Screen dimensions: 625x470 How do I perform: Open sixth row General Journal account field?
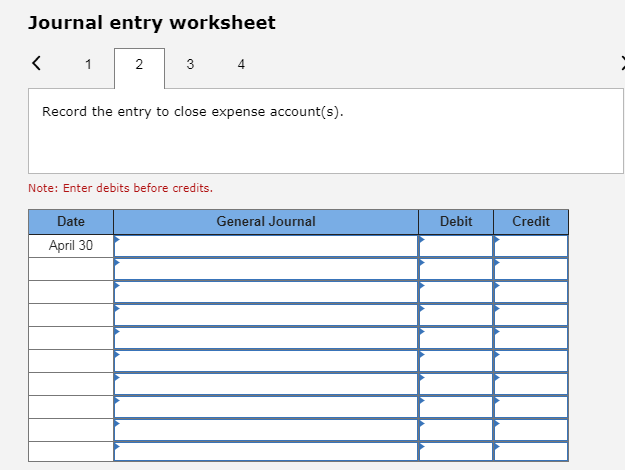click(x=266, y=361)
